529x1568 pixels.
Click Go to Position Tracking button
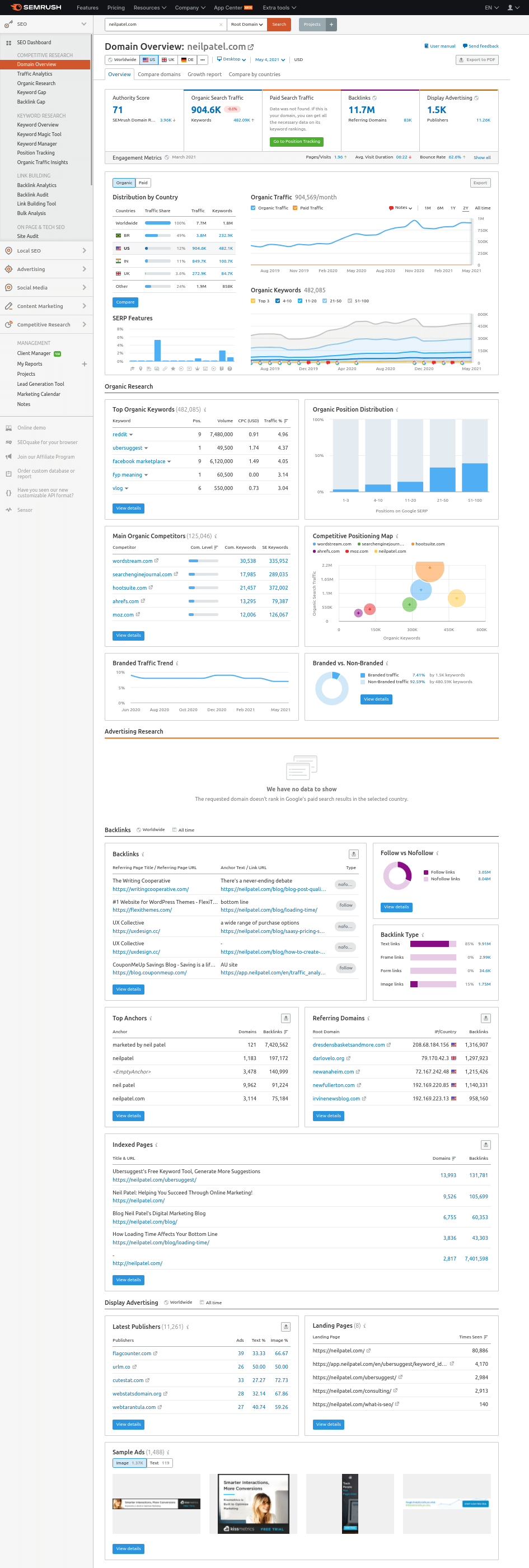click(297, 141)
